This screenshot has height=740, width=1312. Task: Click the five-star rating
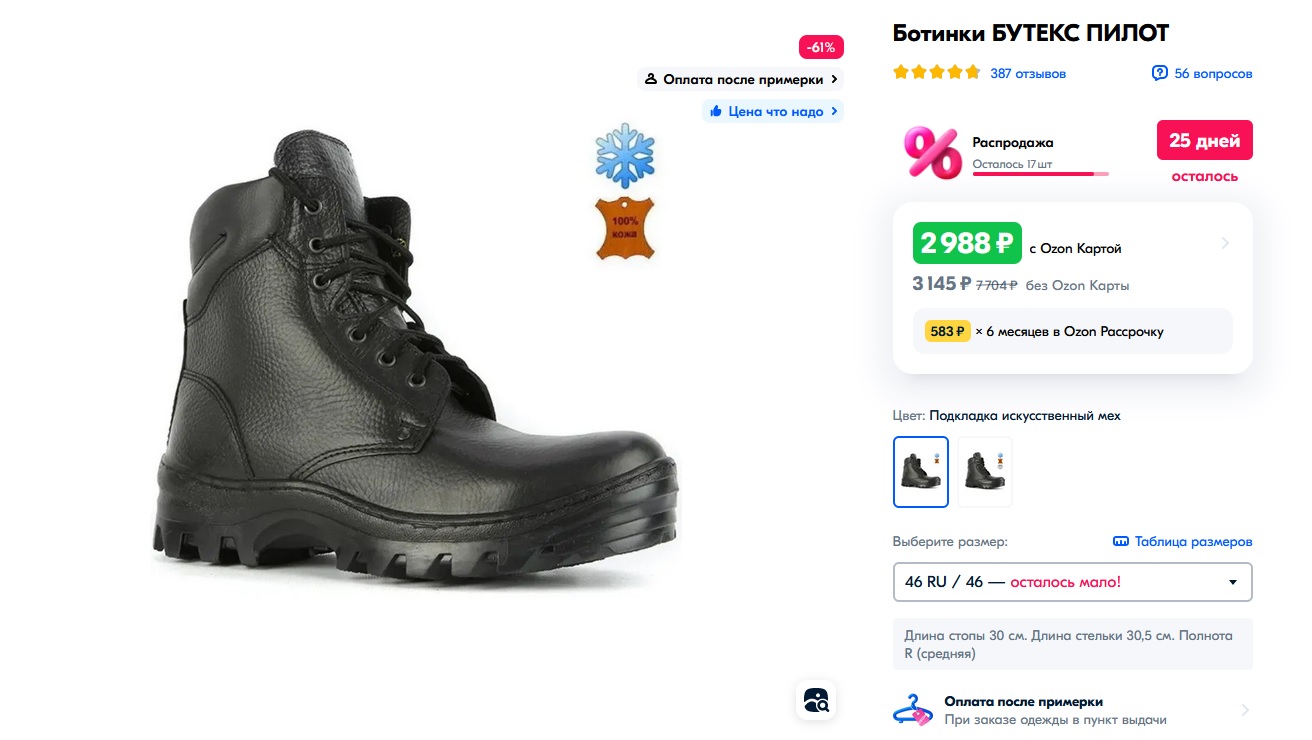point(937,73)
